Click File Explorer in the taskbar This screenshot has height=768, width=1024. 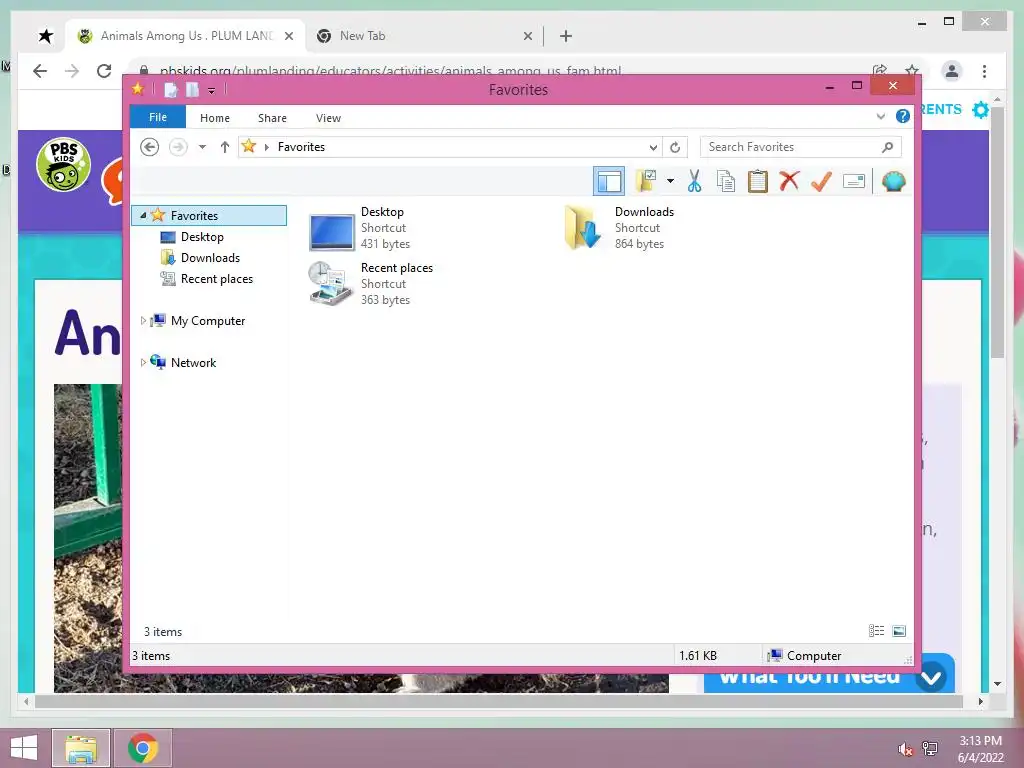[81, 748]
